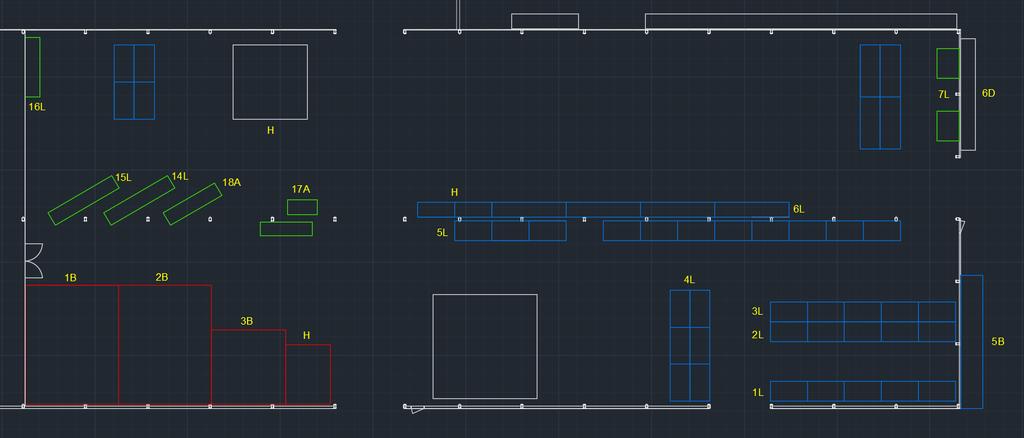Select the red block under the 1B label
The height and width of the screenshot is (438, 1024).
[72, 345]
